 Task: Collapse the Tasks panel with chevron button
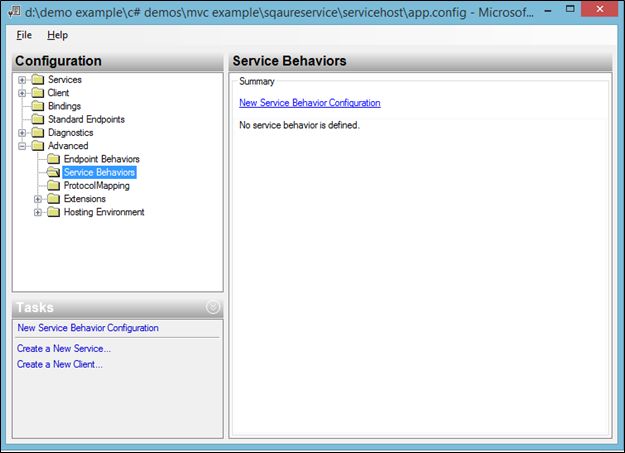[213, 307]
